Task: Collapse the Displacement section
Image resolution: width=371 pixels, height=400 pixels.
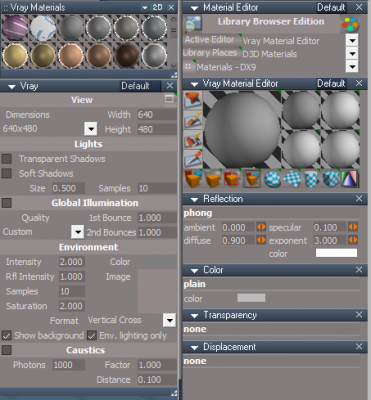Action: coord(194,347)
